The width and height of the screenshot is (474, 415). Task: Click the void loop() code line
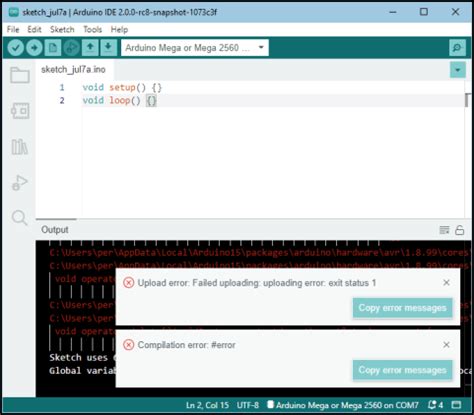point(119,101)
